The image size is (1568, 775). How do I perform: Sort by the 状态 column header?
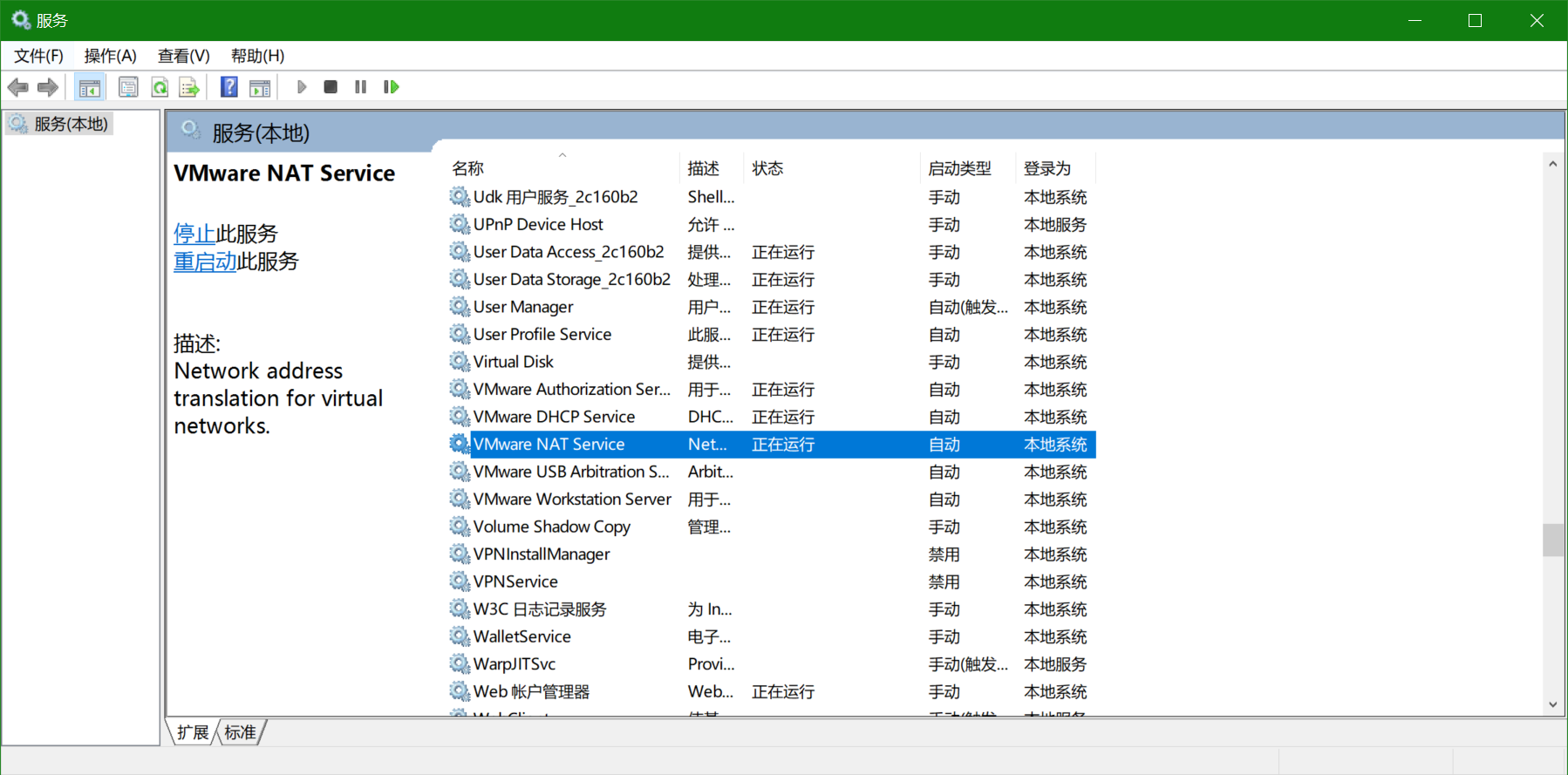[x=832, y=168]
